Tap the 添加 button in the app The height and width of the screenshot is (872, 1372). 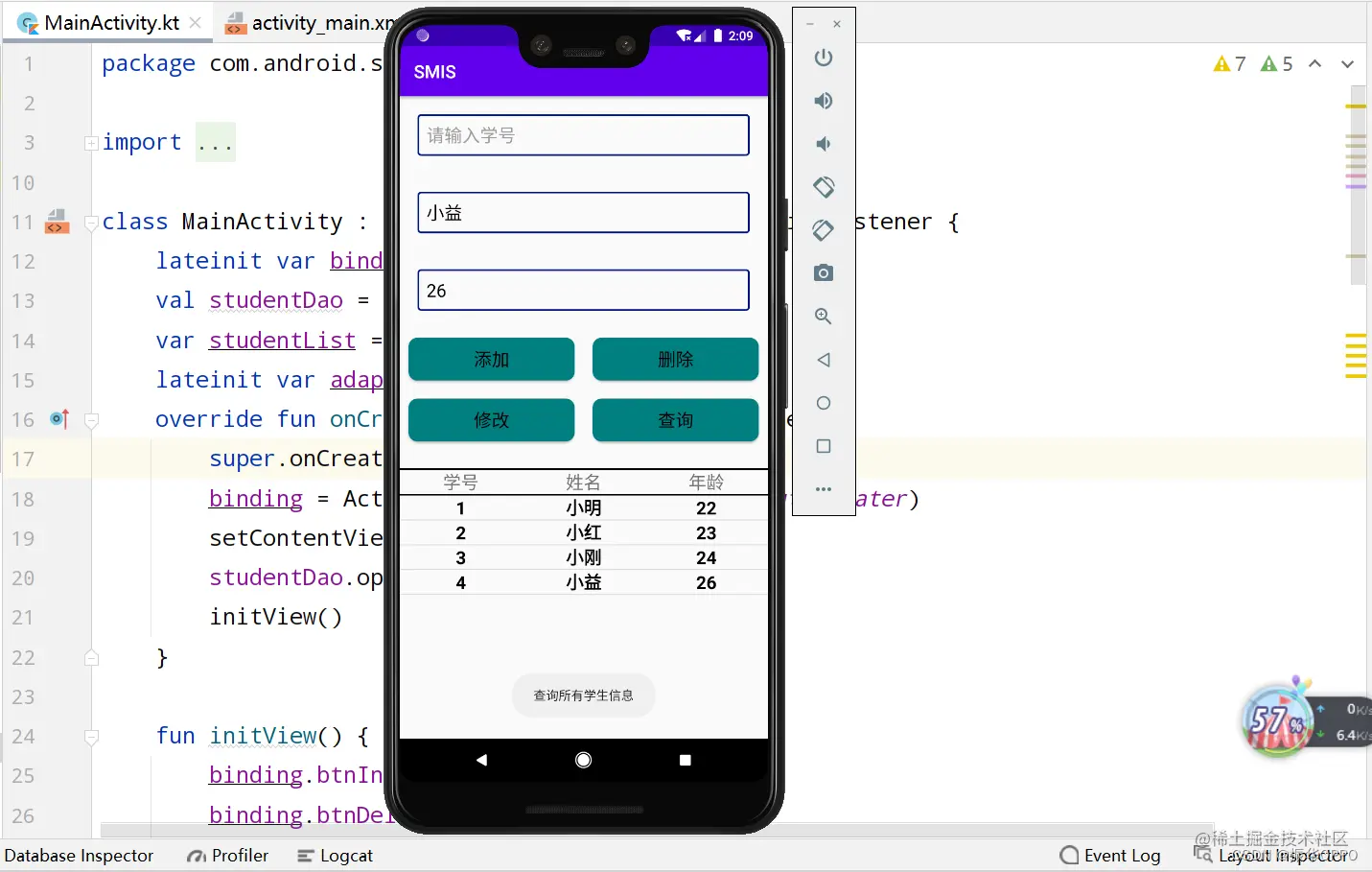click(491, 360)
